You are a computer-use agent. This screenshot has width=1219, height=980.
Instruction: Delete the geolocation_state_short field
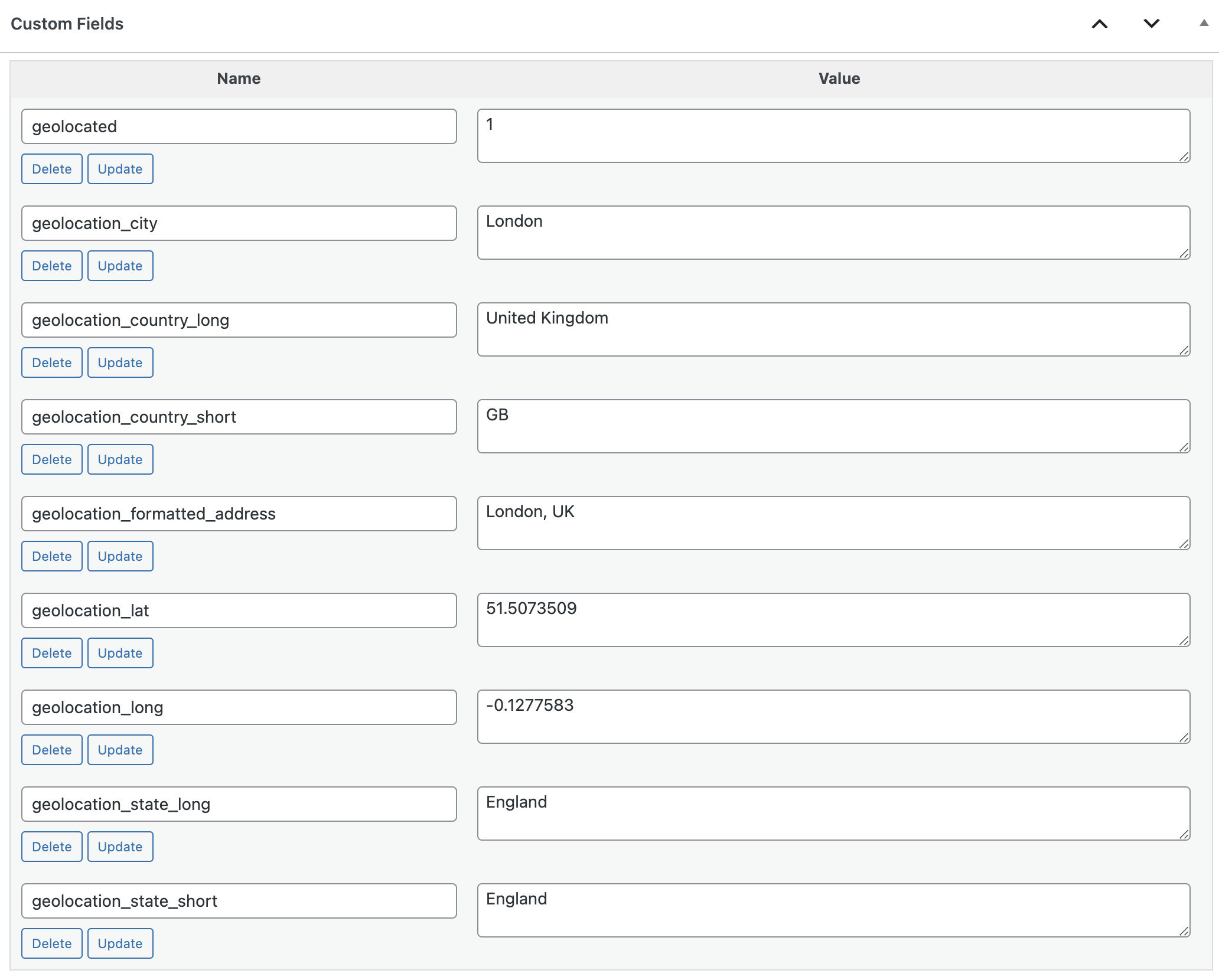coord(51,943)
